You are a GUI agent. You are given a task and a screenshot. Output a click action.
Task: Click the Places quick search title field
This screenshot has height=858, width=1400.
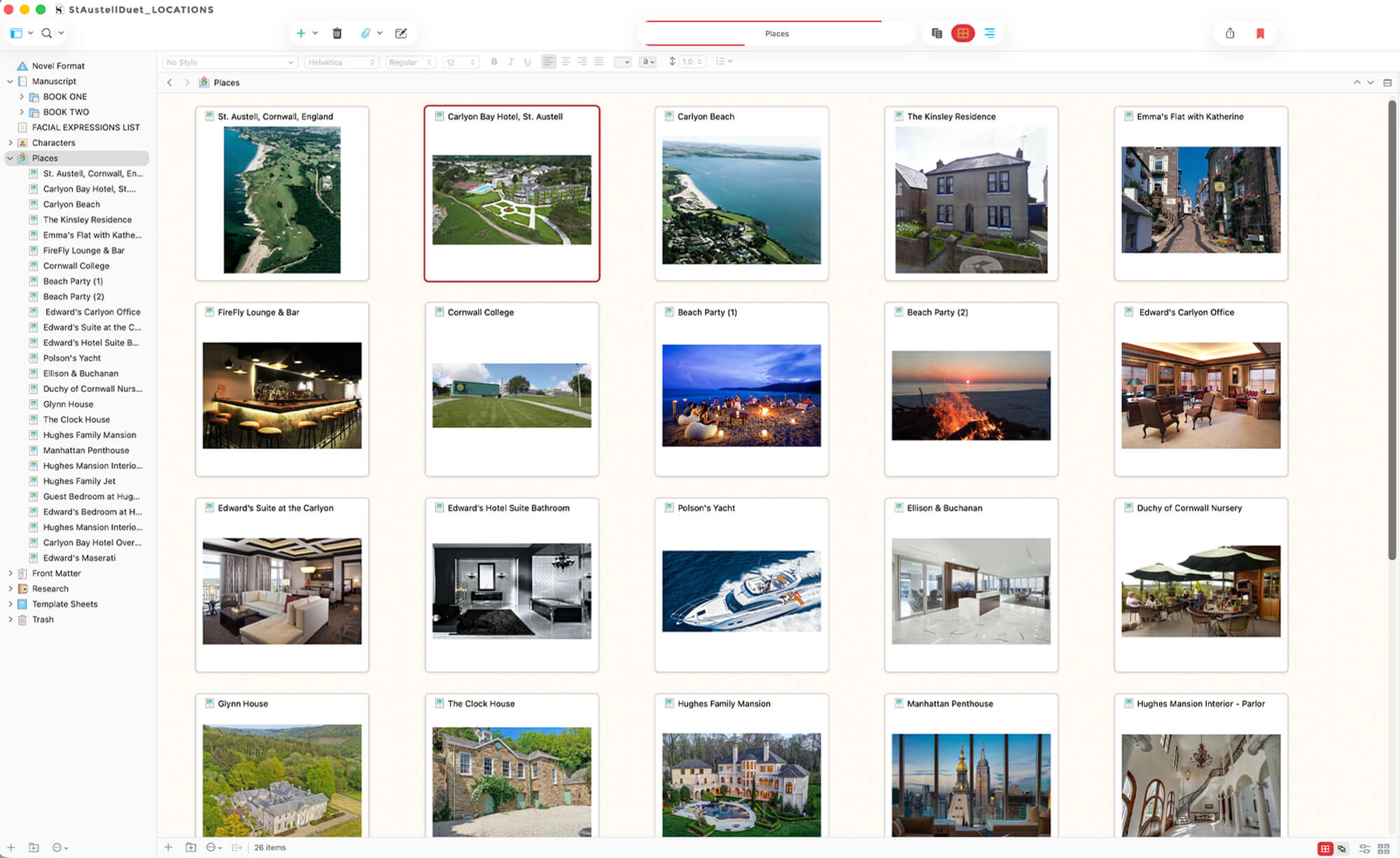[x=777, y=34]
